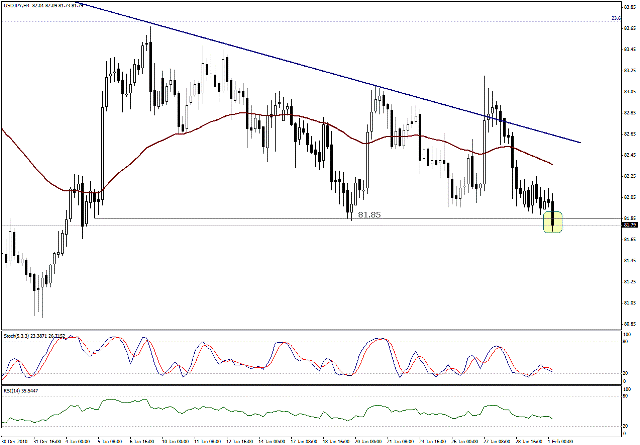640x445 pixels.
Task: Click the divider between price chart and Stochastic
Action: (300, 330)
